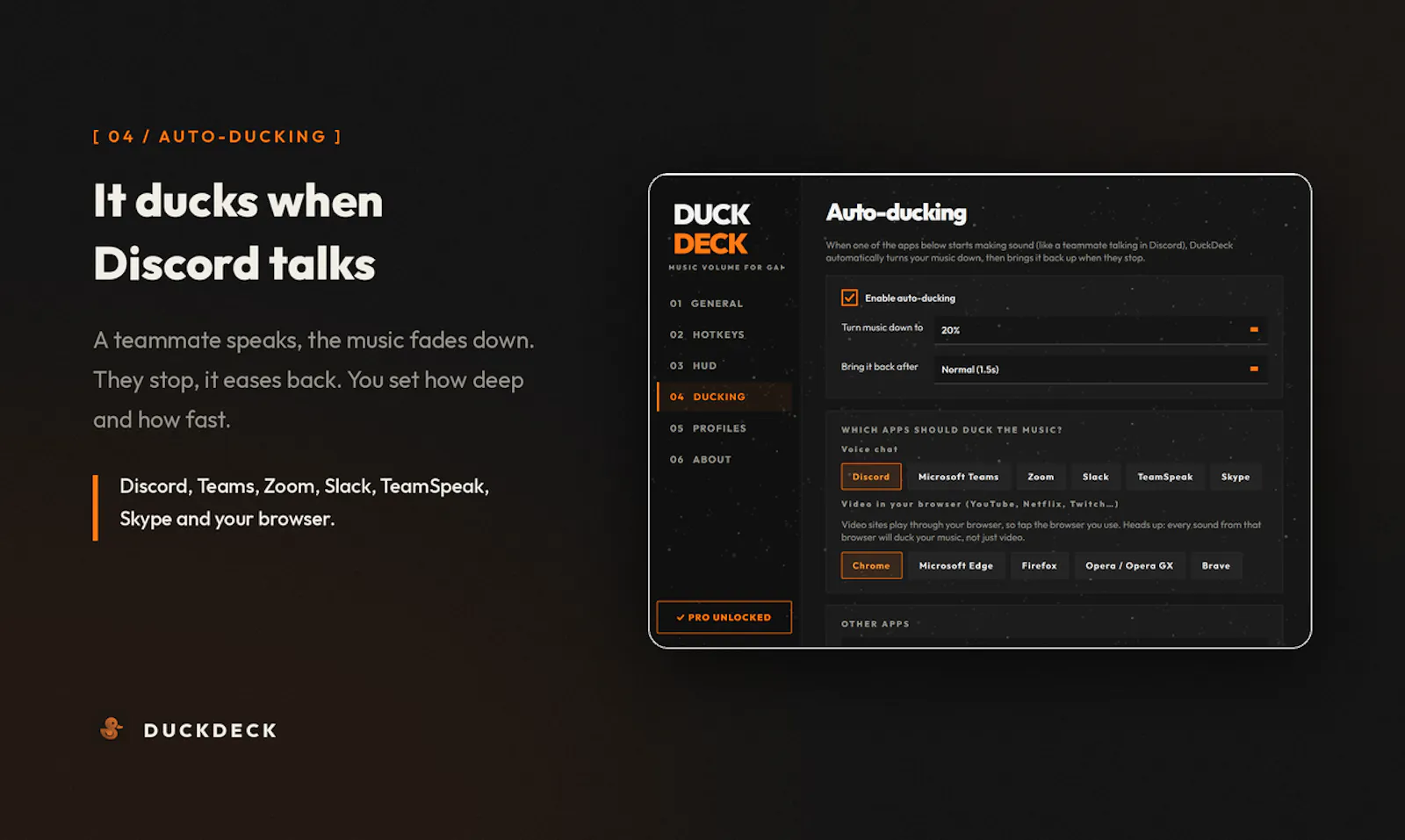Toggle the Brave browser chip
The height and width of the screenshot is (840, 1405).
[x=1215, y=565]
